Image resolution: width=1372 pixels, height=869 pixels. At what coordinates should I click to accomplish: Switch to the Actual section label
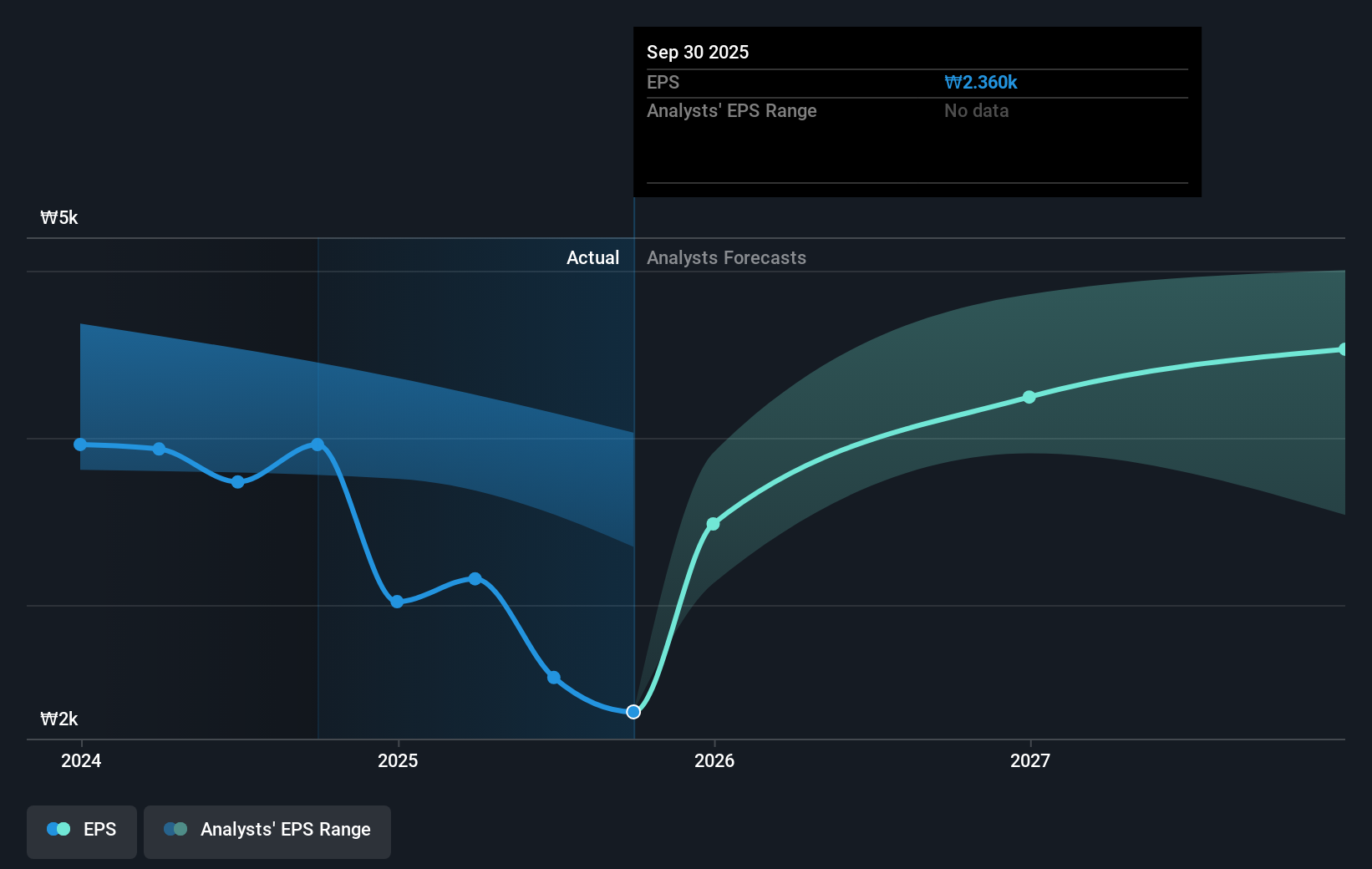593,257
